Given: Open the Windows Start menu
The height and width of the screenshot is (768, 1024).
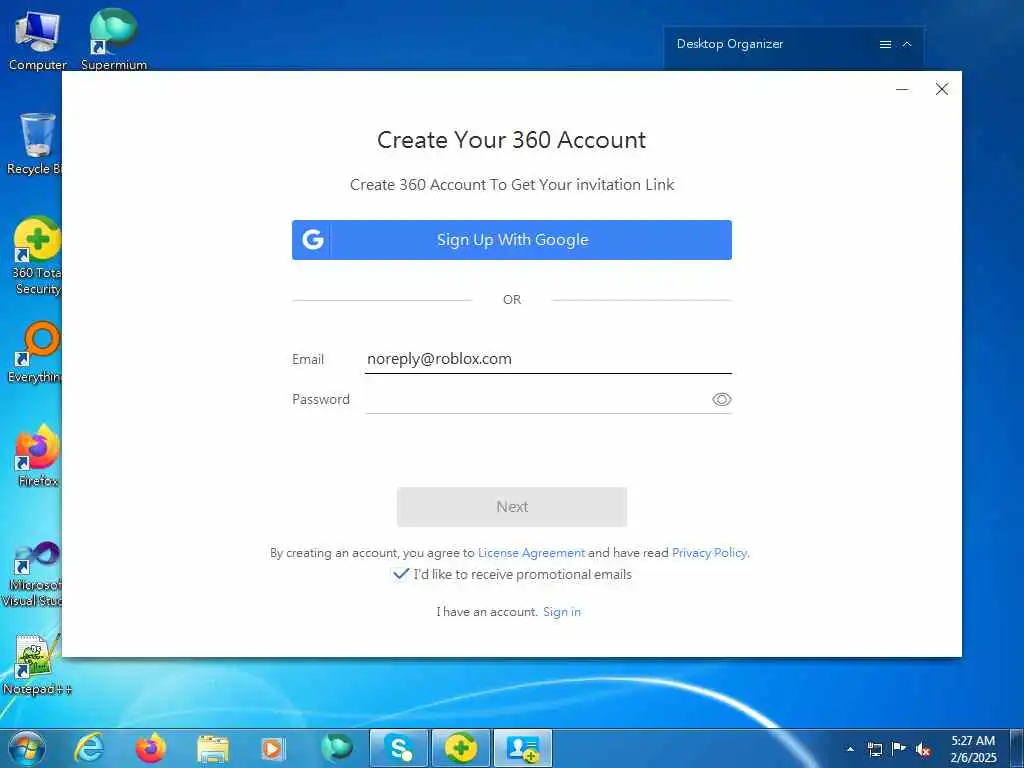Looking at the screenshot, I should (27, 748).
